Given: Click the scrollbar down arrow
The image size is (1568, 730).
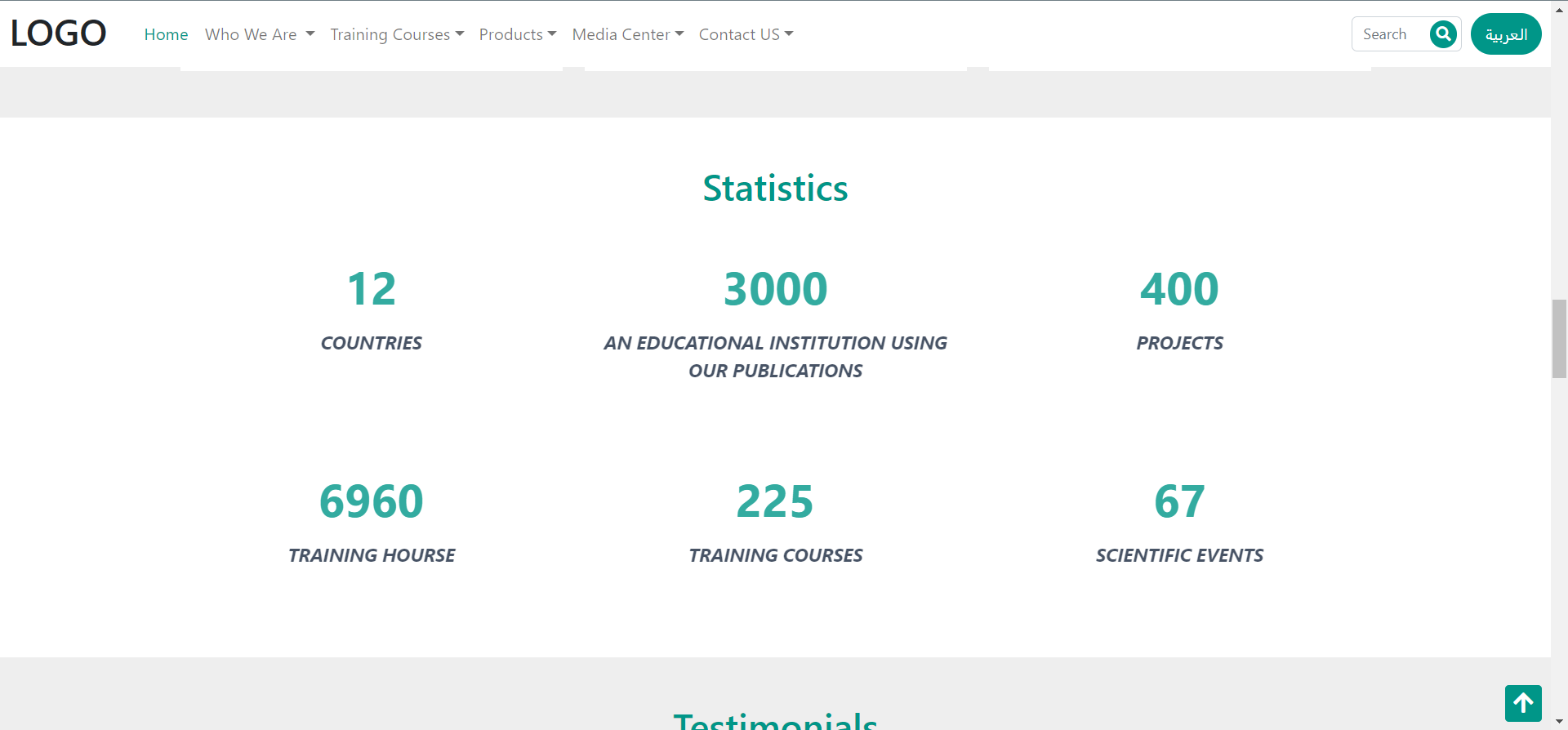Looking at the screenshot, I should point(1559,723).
